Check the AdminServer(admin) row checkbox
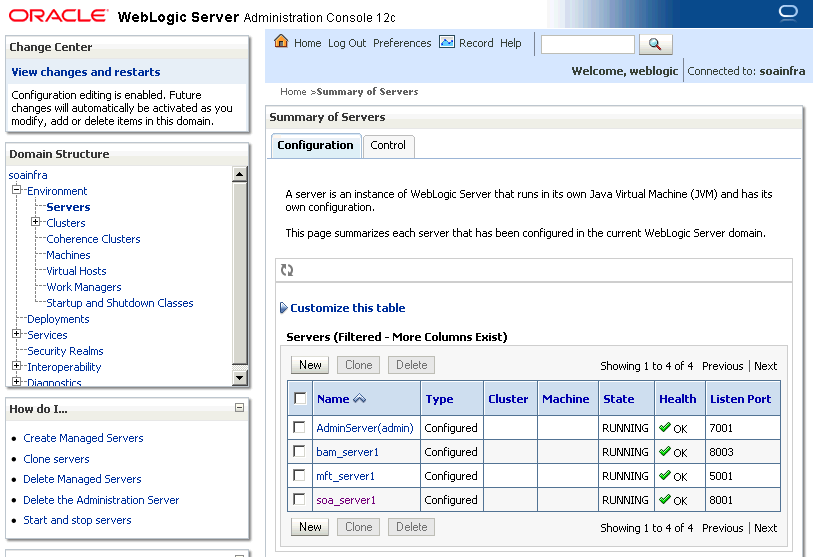 point(299,427)
